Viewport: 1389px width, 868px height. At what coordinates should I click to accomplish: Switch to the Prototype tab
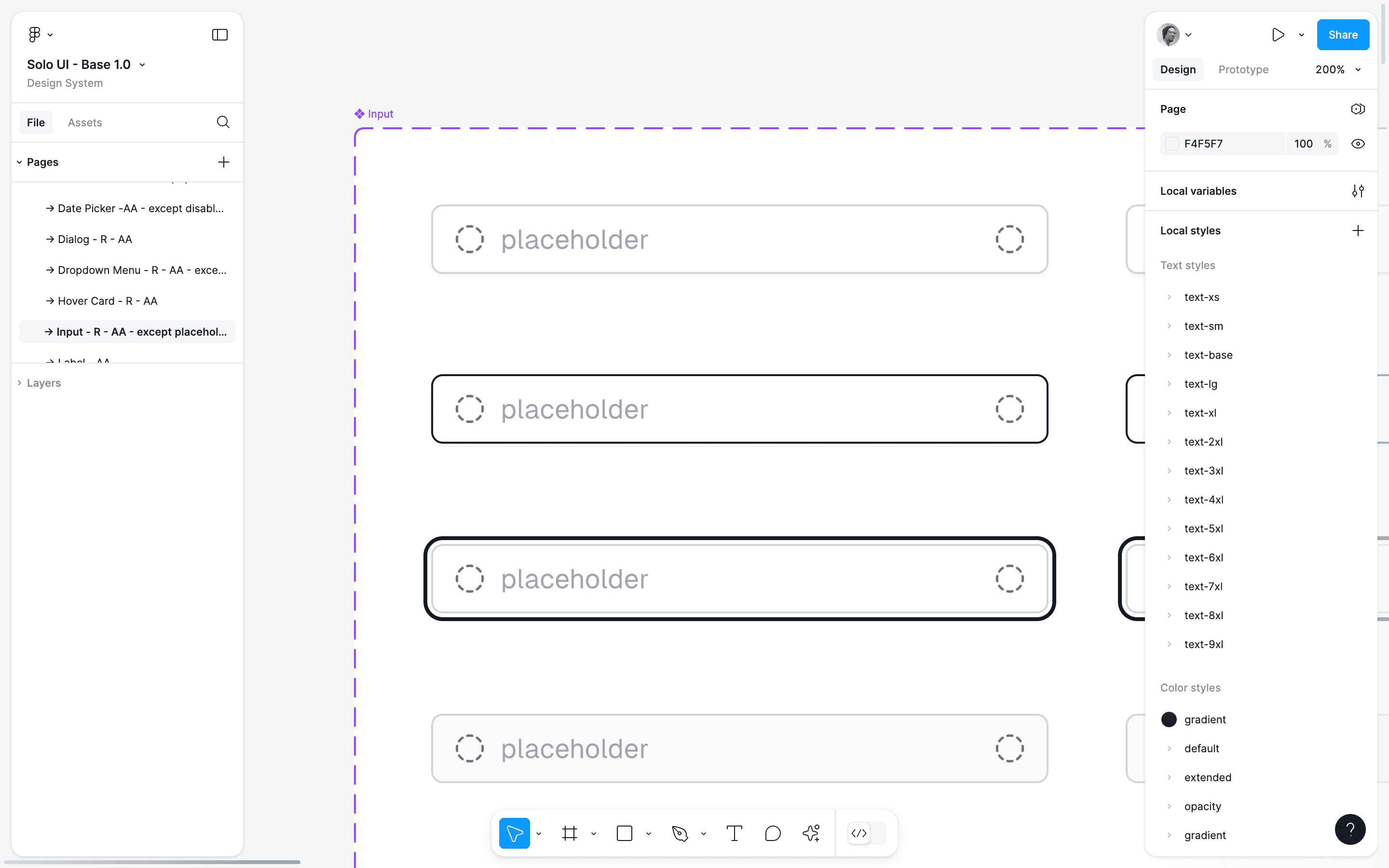[1243, 69]
